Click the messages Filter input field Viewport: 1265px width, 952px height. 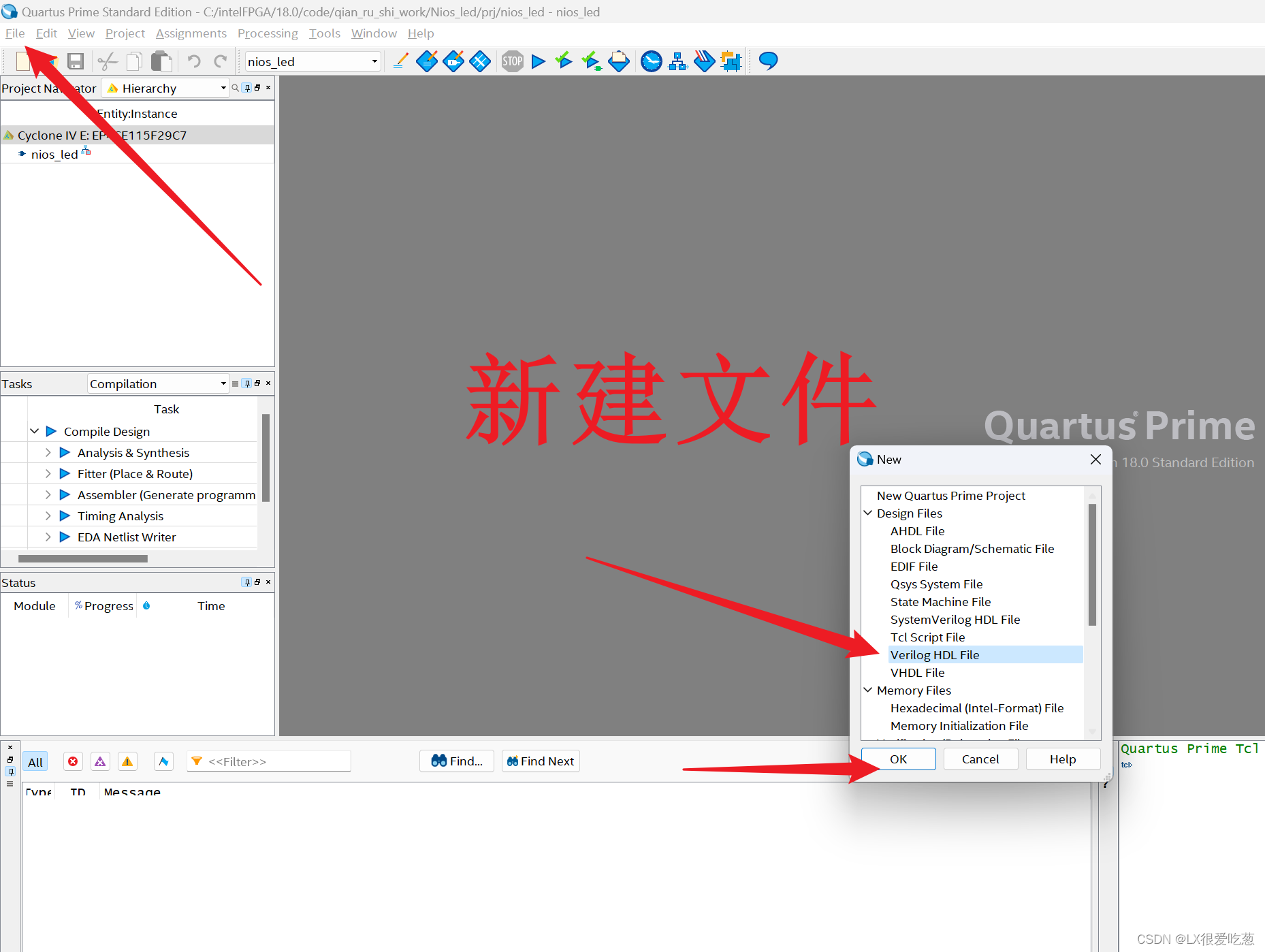(269, 761)
